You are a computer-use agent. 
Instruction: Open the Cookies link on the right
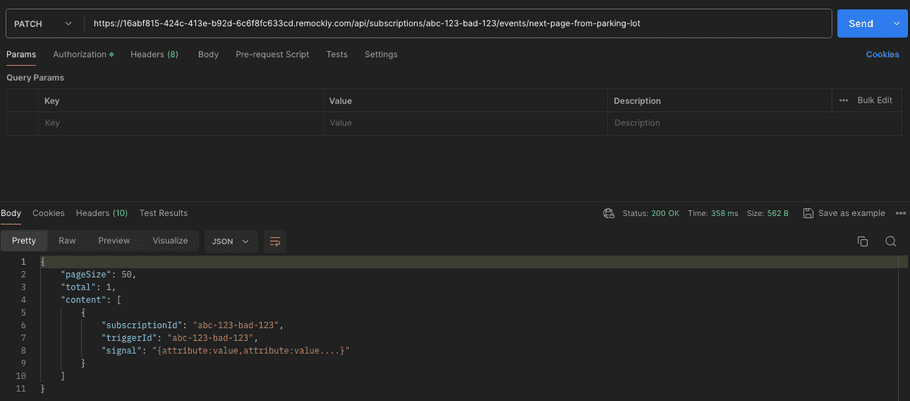(882, 54)
